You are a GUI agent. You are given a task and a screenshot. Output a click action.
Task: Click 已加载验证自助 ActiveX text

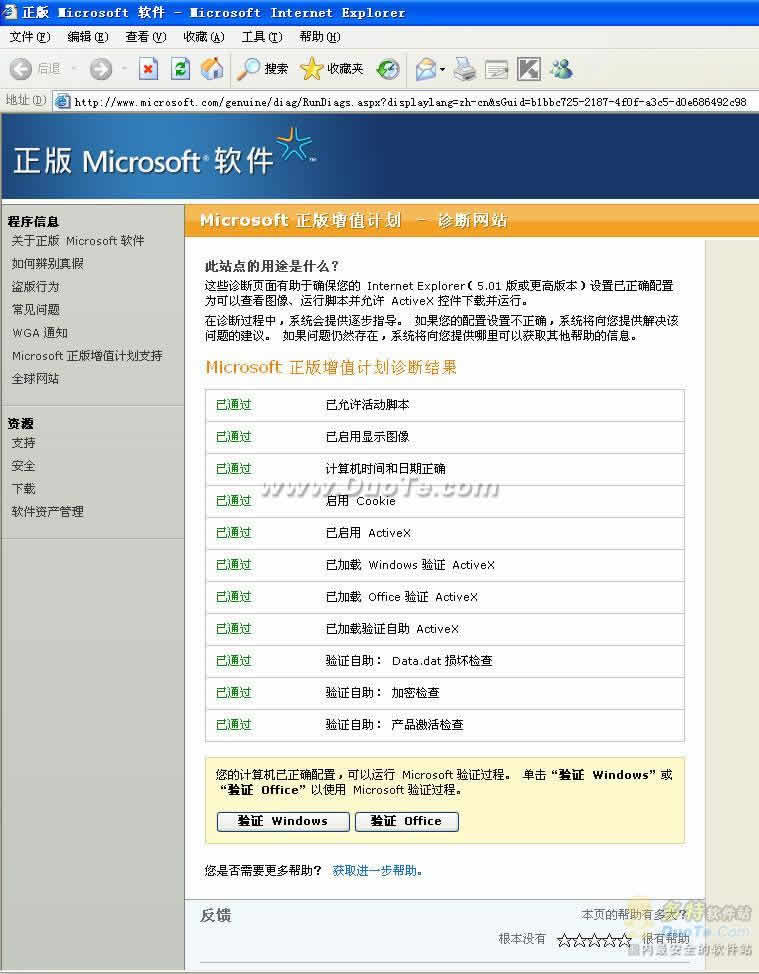[x=393, y=629]
